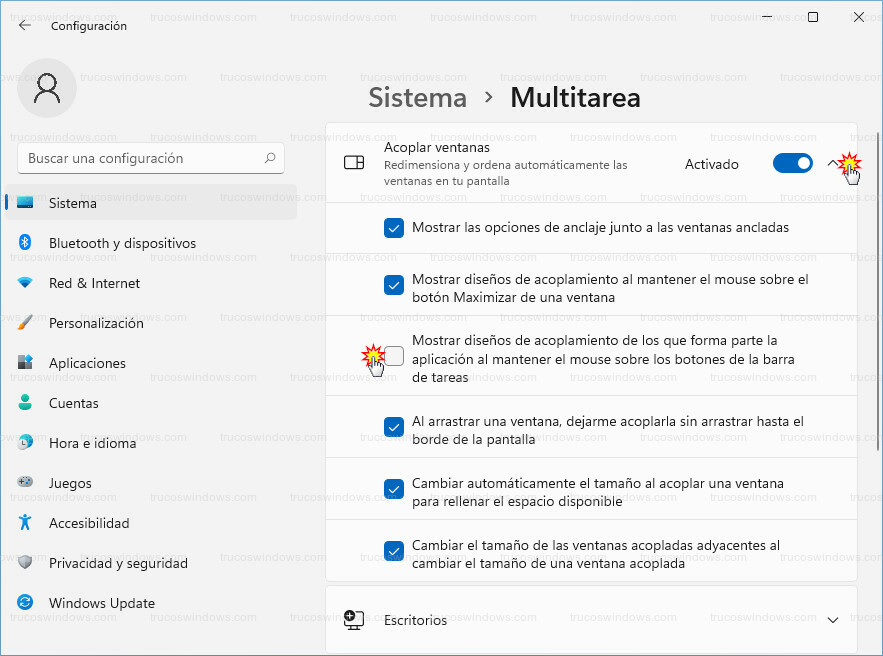Open Aplicaciones settings category
The height and width of the screenshot is (656, 883).
point(87,363)
